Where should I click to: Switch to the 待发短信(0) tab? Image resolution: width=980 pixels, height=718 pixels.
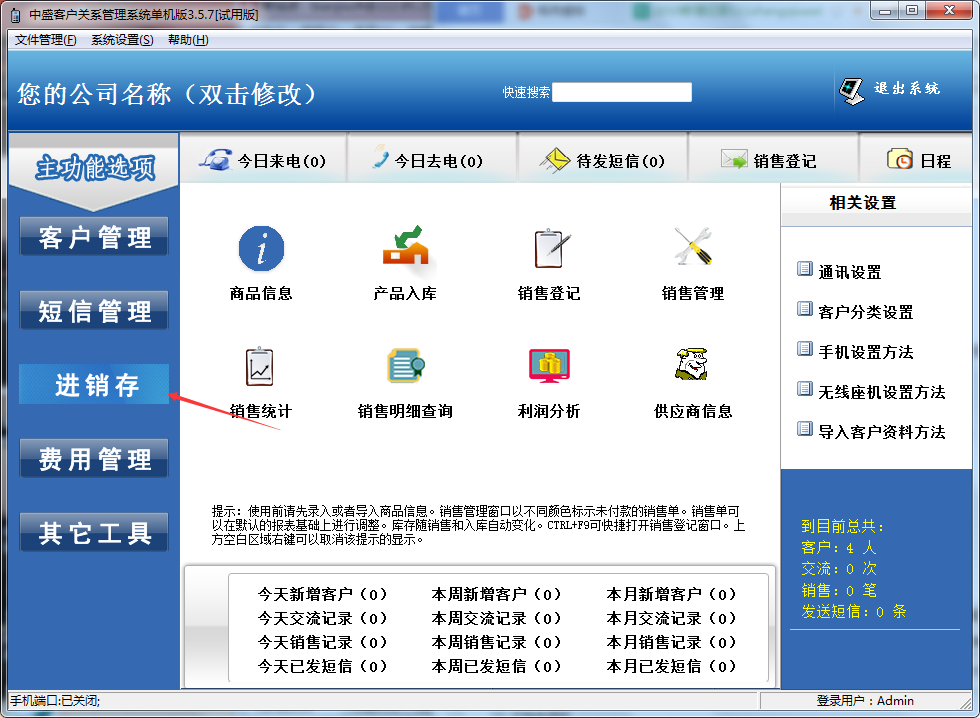pos(602,158)
